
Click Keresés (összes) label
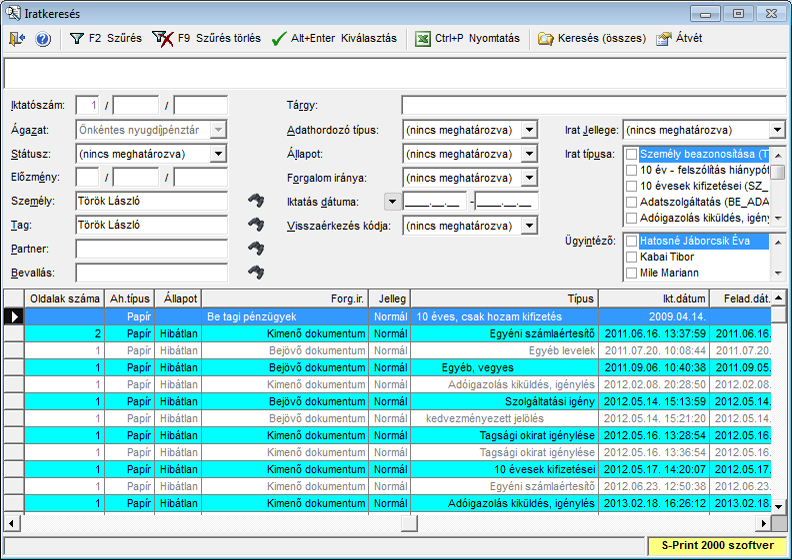[x=602, y=38]
